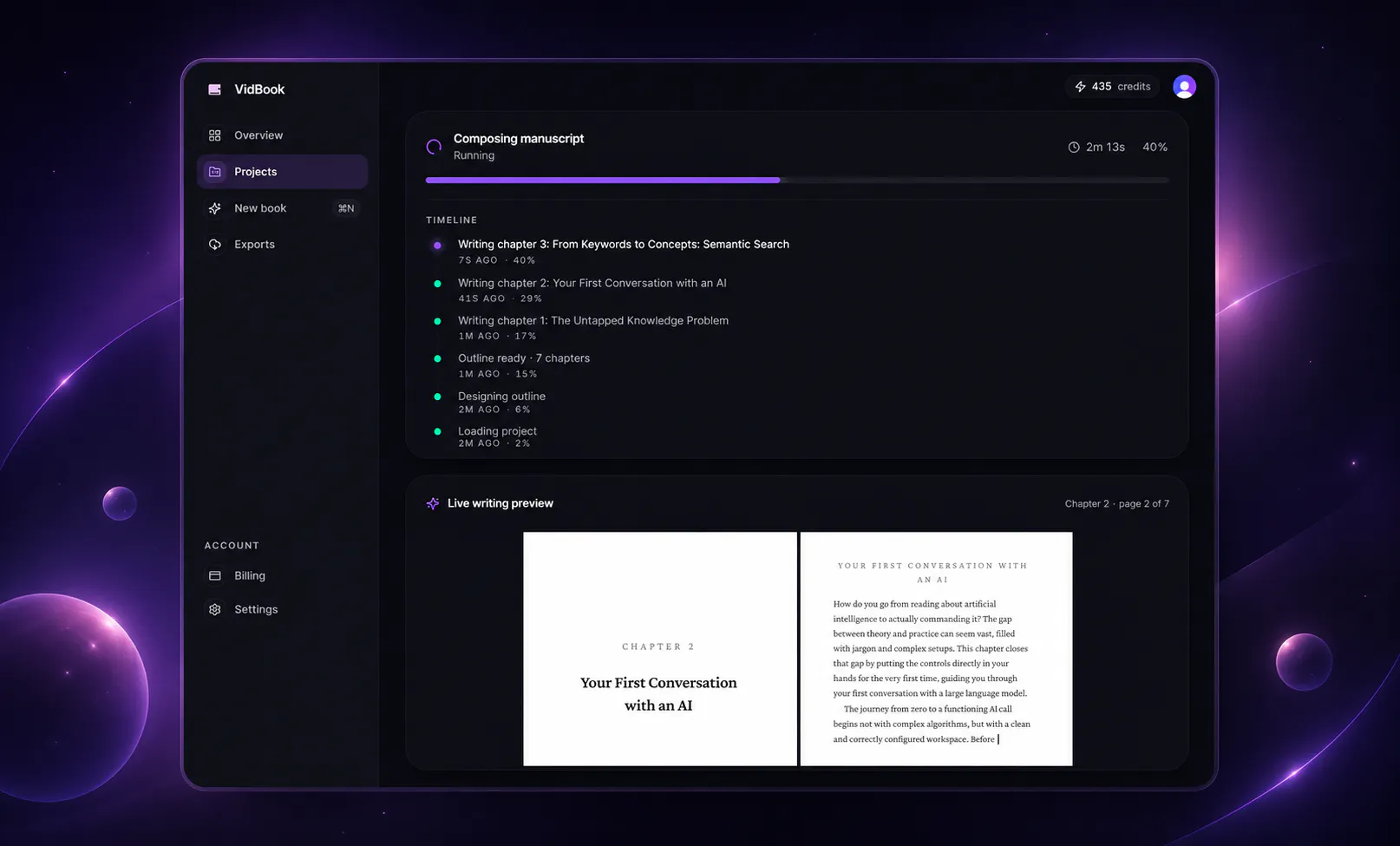Open the Overview grid icon
This screenshot has height=846, width=1400.
[x=215, y=135]
